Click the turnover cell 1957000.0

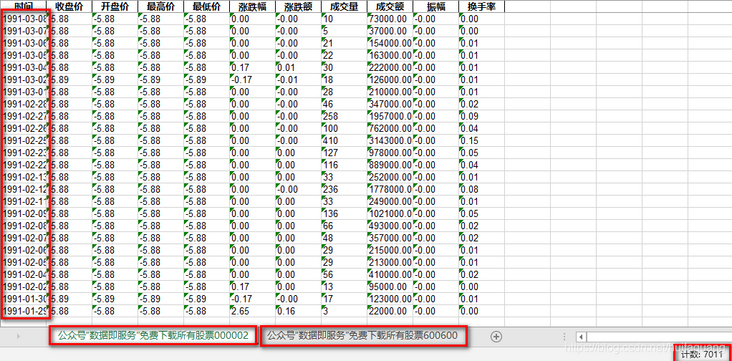click(389, 116)
